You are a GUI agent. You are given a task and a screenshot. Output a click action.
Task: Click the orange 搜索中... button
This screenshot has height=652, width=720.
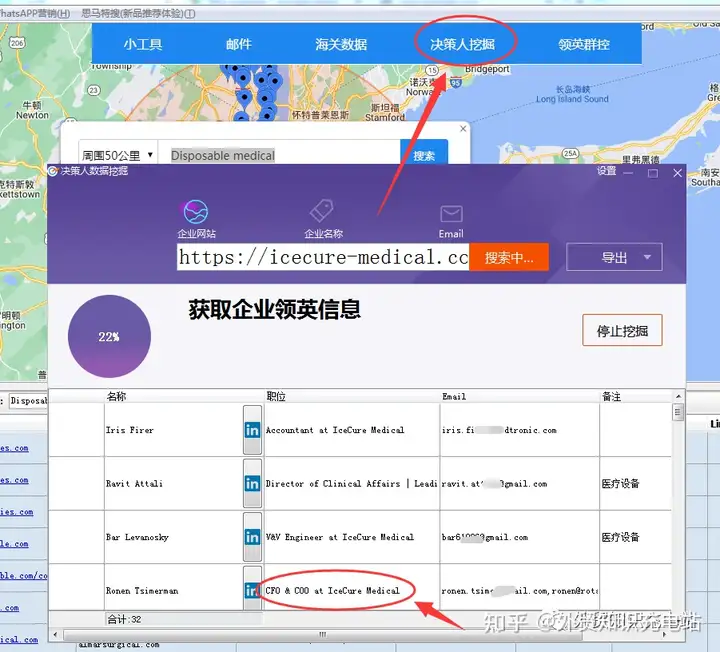[509, 257]
